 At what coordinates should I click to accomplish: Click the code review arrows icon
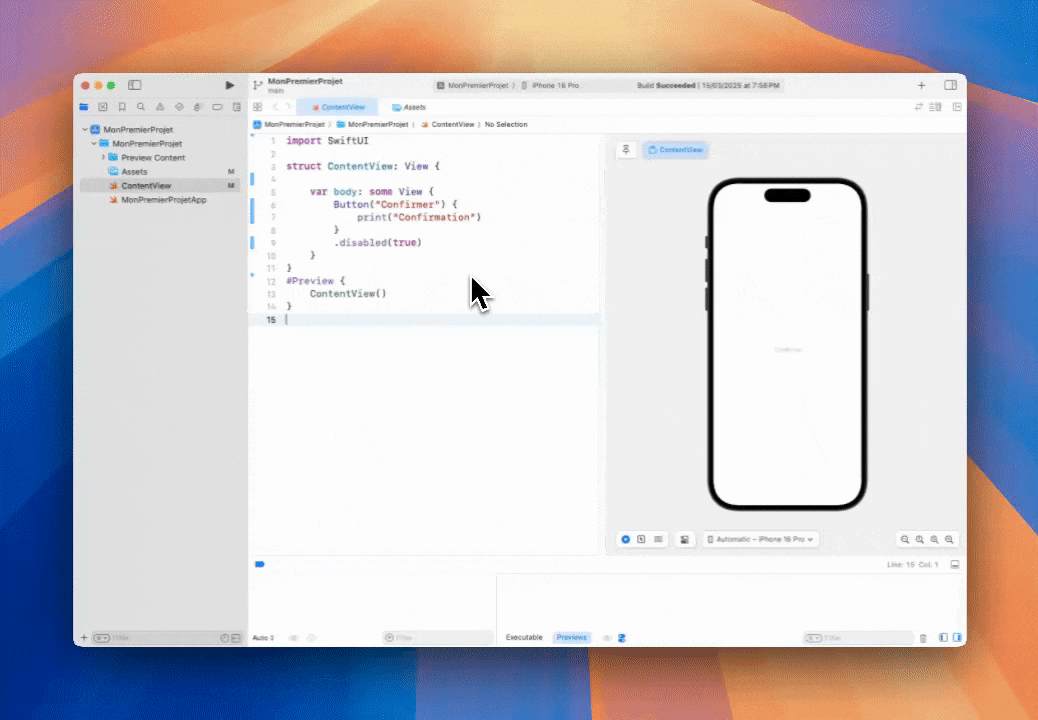tap(919, 107)
